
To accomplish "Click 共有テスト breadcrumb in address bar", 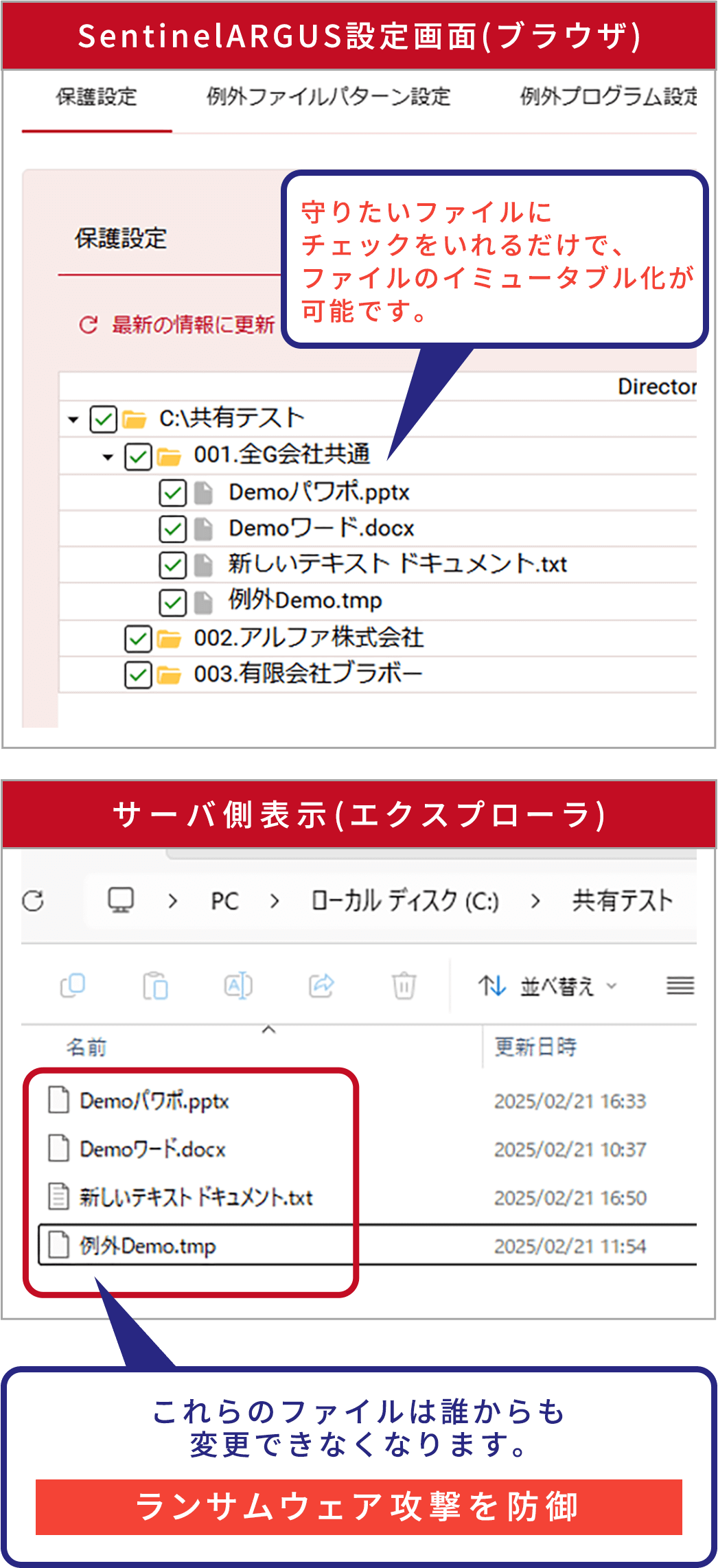I will coord(622,901).
